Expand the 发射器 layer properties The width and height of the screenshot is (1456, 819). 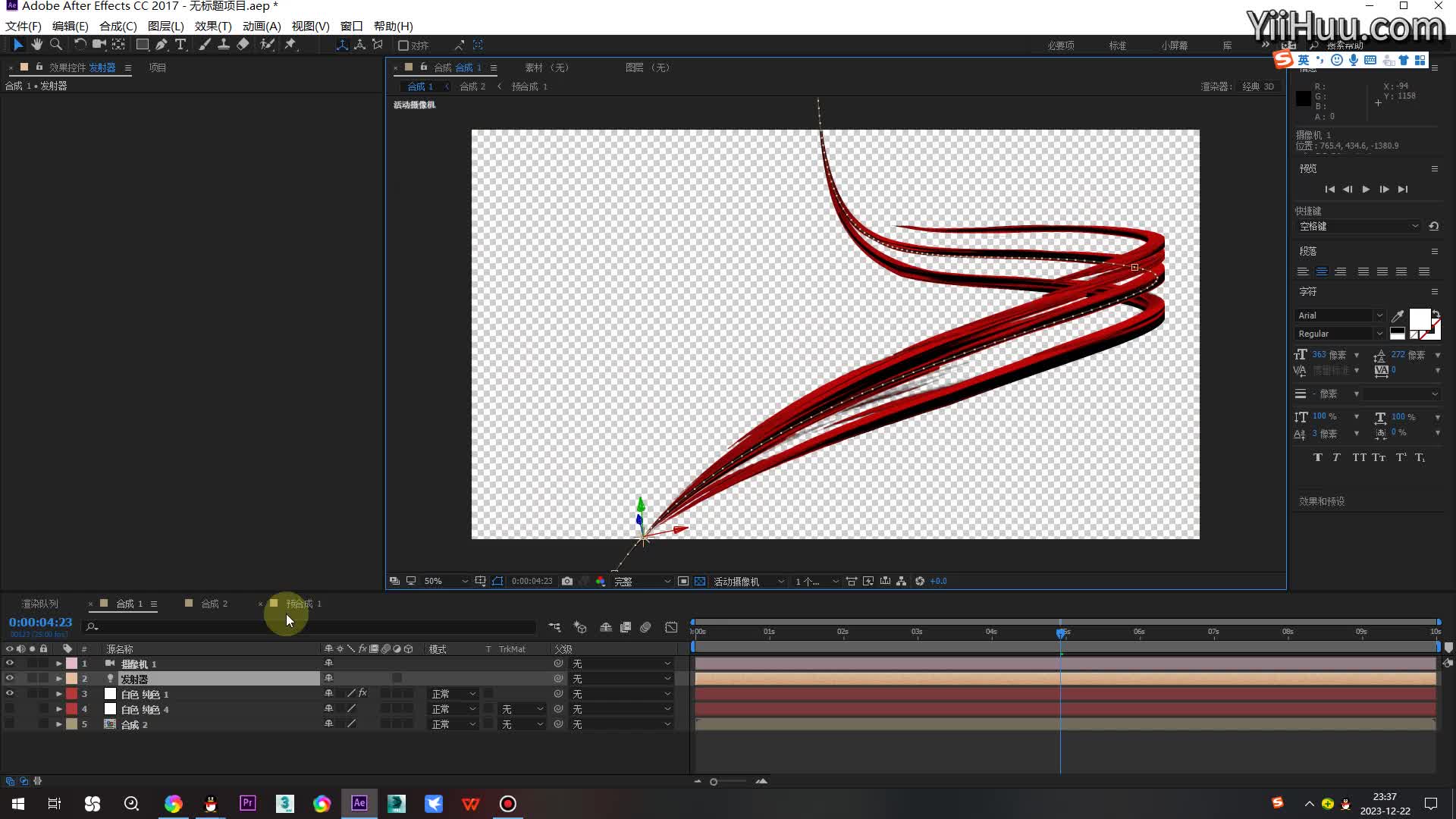tap(58, 679)
